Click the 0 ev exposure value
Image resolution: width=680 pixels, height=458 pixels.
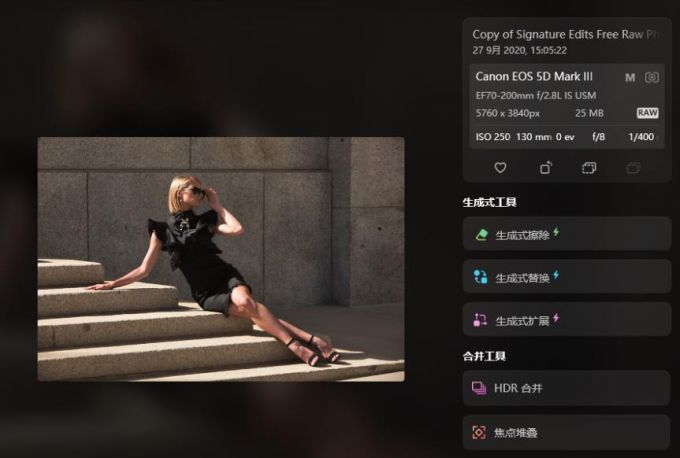pos(565,137)
